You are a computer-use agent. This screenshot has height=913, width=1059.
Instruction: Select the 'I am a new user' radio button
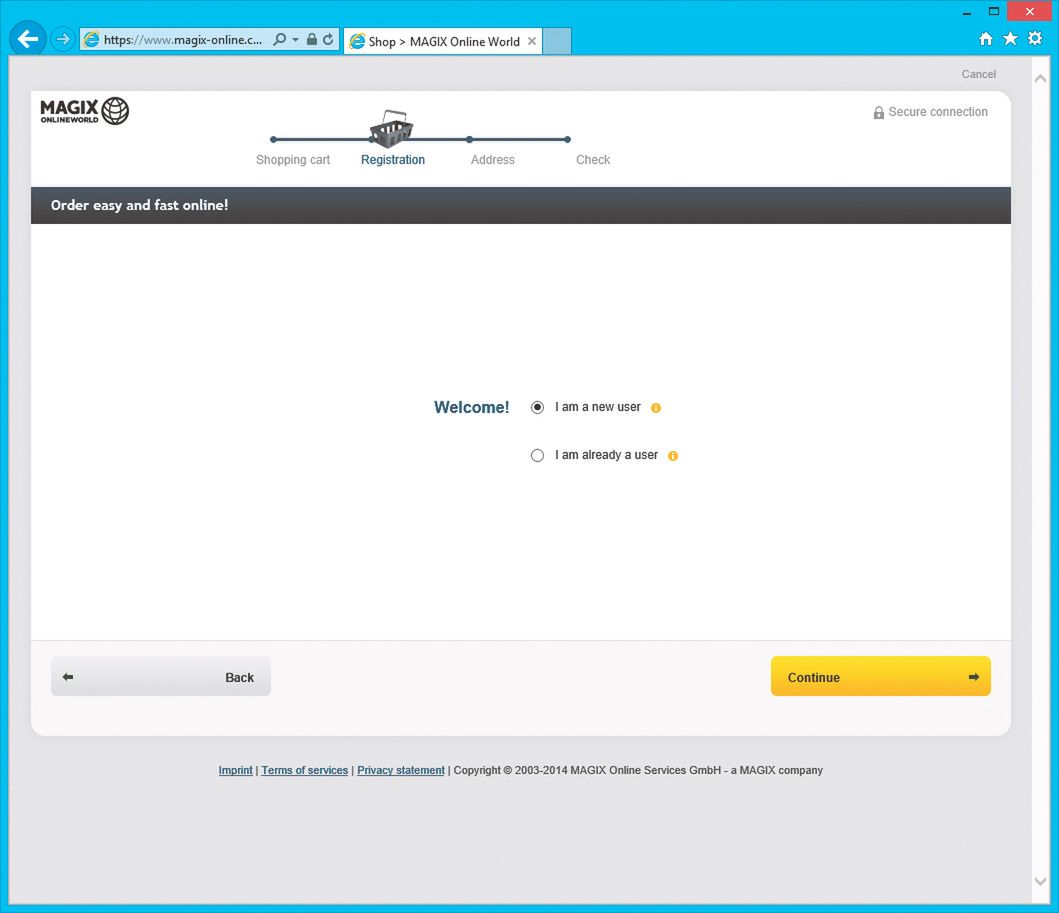click(x=538, y=407)
